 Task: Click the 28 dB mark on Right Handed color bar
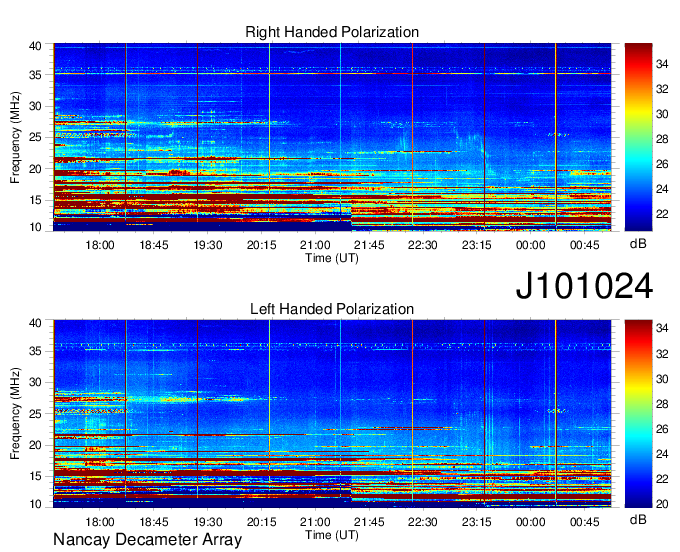(662, 139)
